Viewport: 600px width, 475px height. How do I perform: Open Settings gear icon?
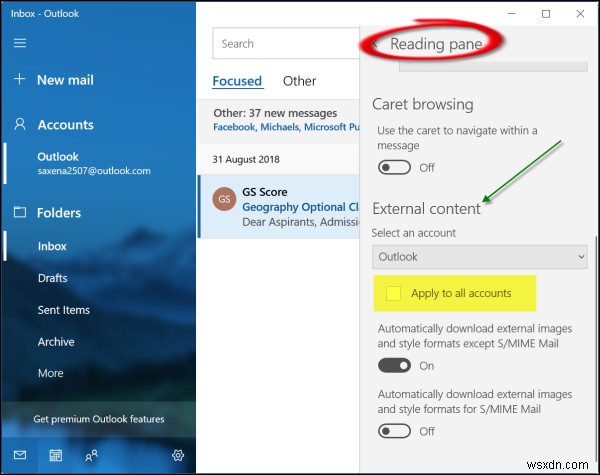pyautogui.click(x=178, y=455)
